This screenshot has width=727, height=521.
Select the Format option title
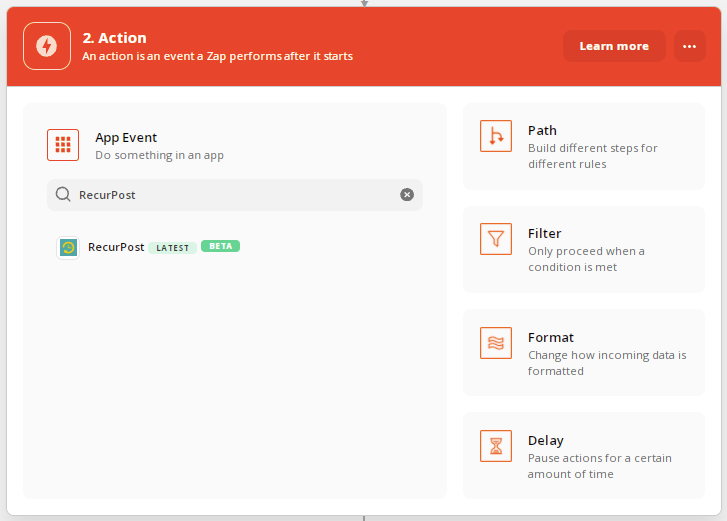tap(551, 337)
